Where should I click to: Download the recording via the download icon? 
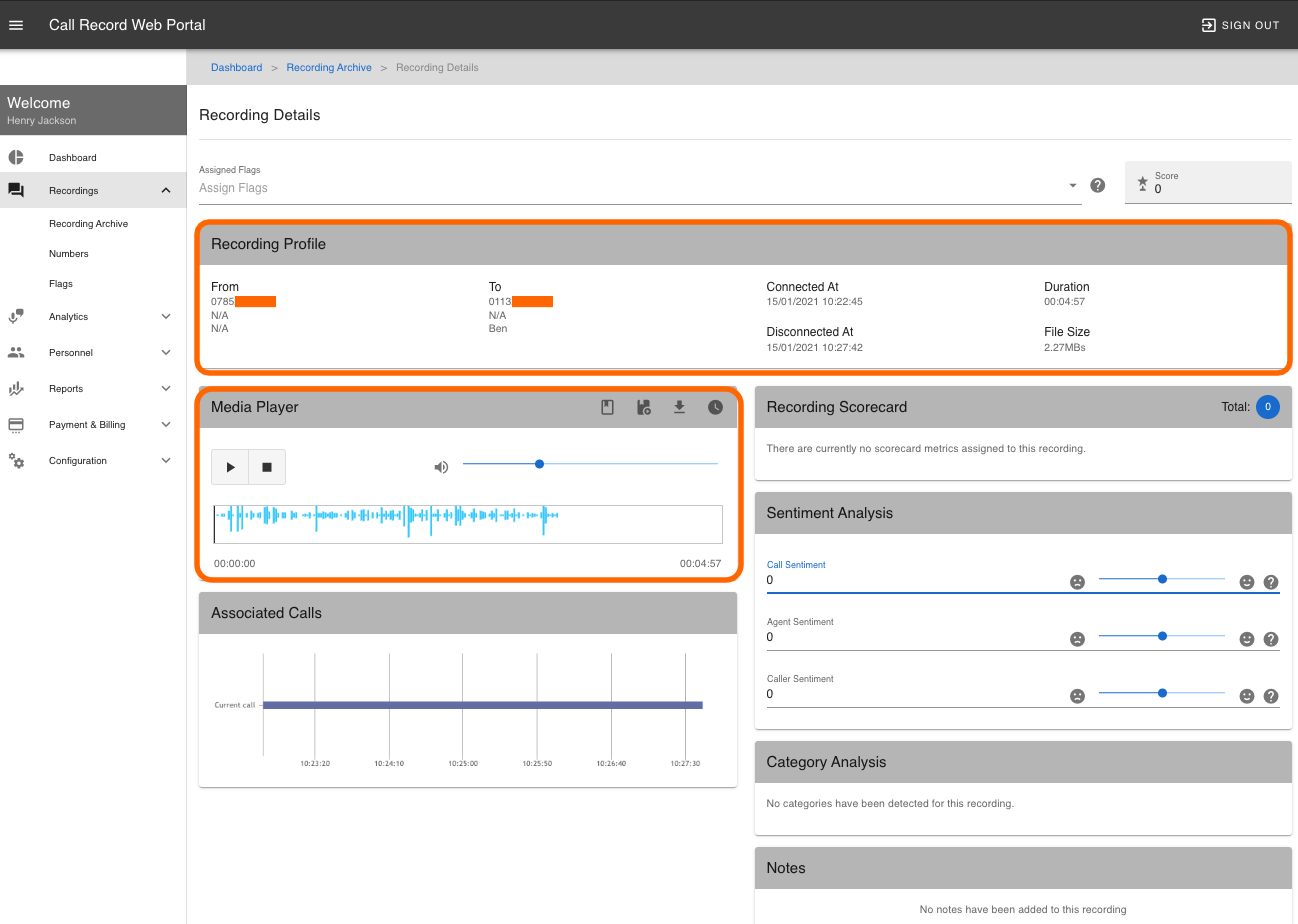point(679,407)
